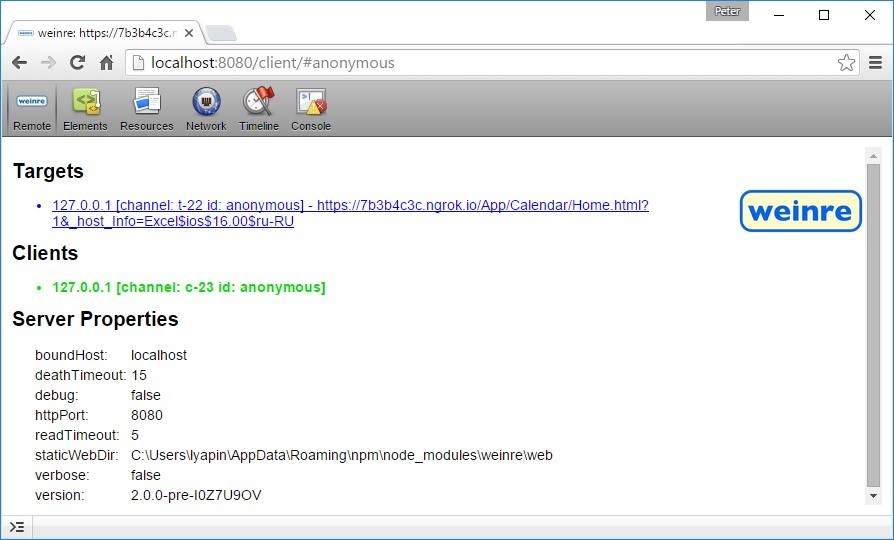Open the Network panel

coord(206,109)
